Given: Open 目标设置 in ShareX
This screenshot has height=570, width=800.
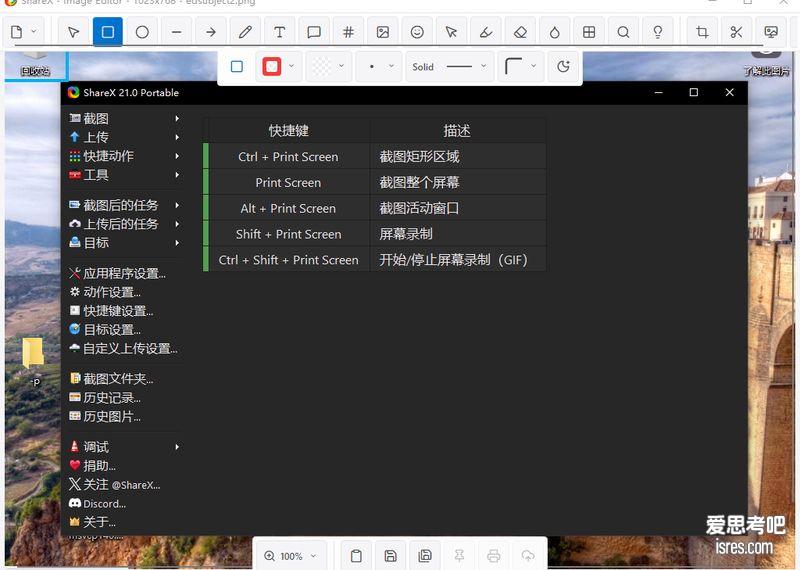Looking at the screenshot, I should coord(124,330).
